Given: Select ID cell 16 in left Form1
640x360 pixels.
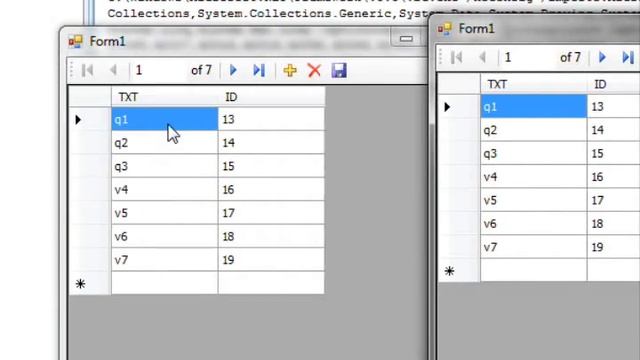Looking at the screenshot, I should [x=271, y=189].
